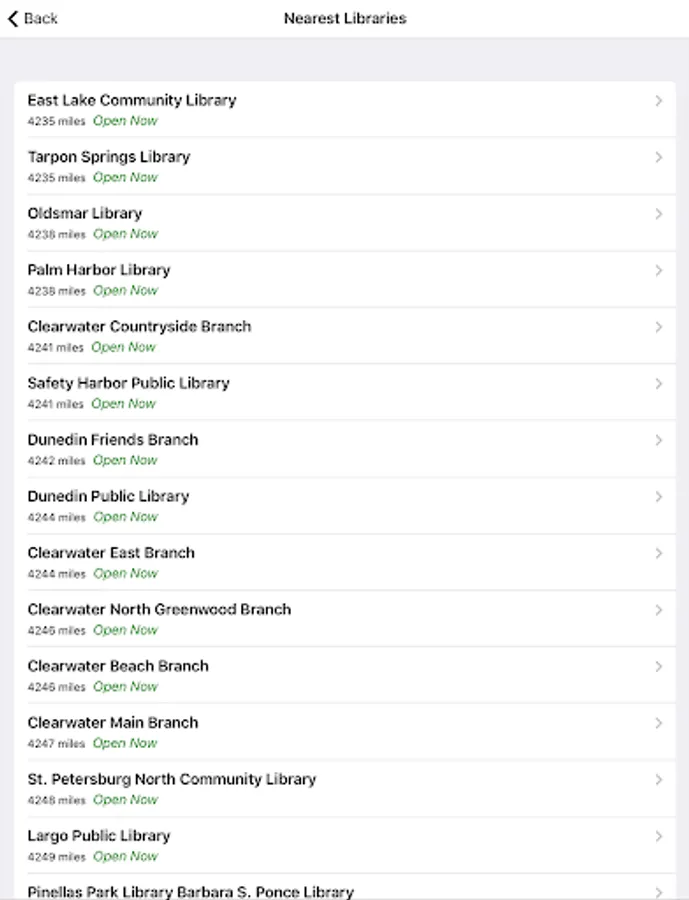This screenshot has height=900, width=689.
Task: Tap the Back arrow icon
Action: coord(13,19)
